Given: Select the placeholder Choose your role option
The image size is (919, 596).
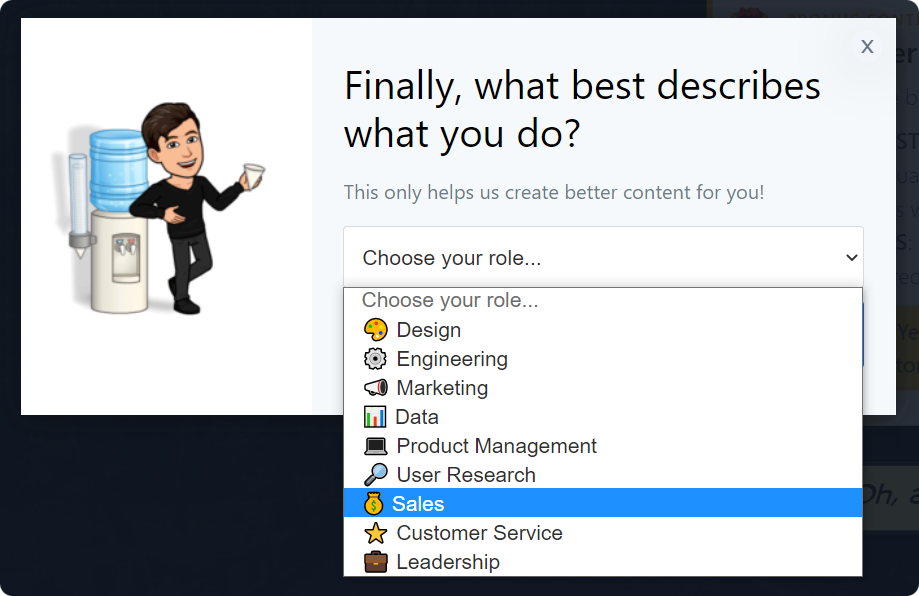Looking at the screenshot, I should pyautogui.click(x=603, y=301).
